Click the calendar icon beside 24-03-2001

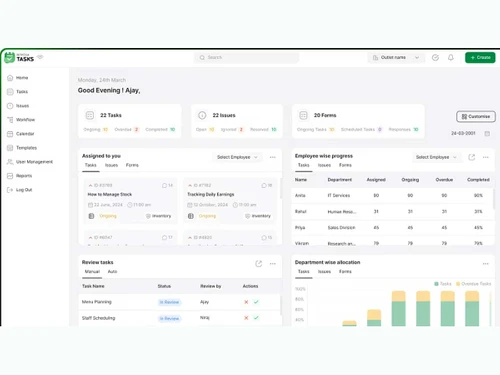click(x=487, y=133)
